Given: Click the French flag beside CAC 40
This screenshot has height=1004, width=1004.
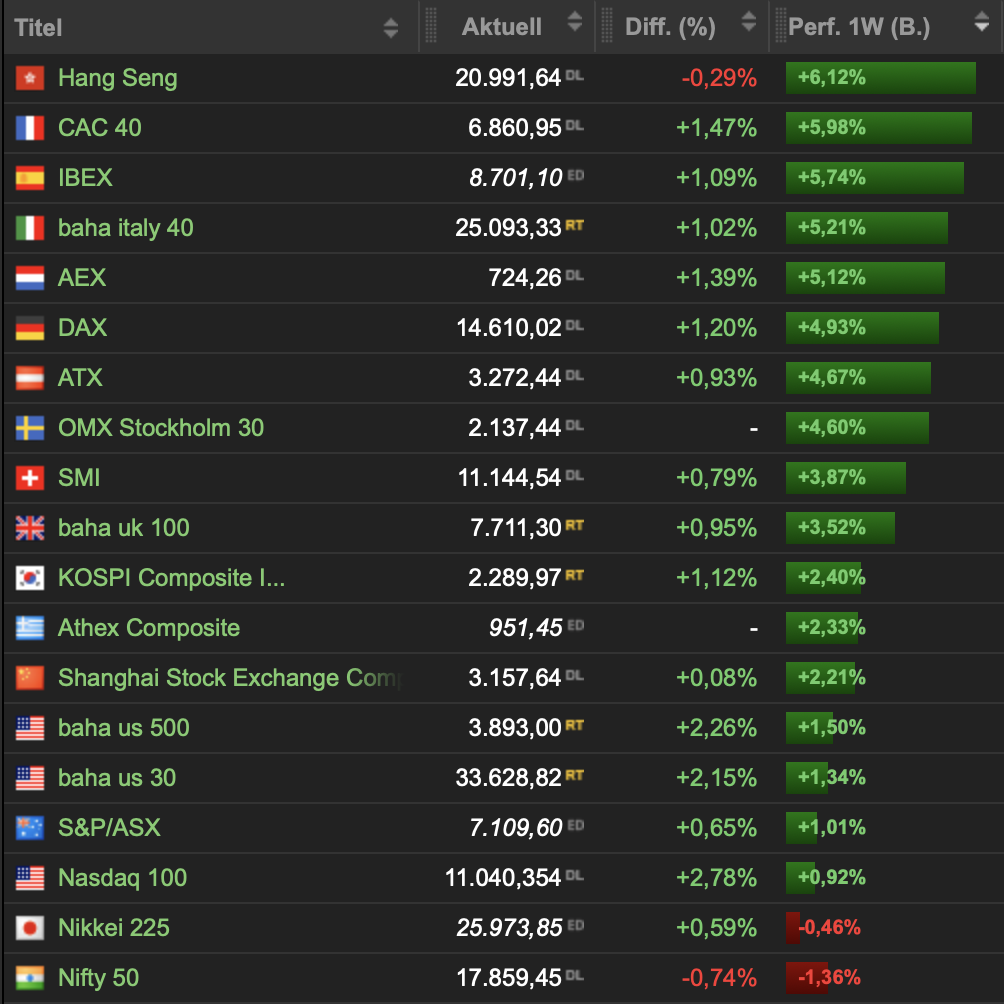Looking at the screenshot, I should [30, 128].
